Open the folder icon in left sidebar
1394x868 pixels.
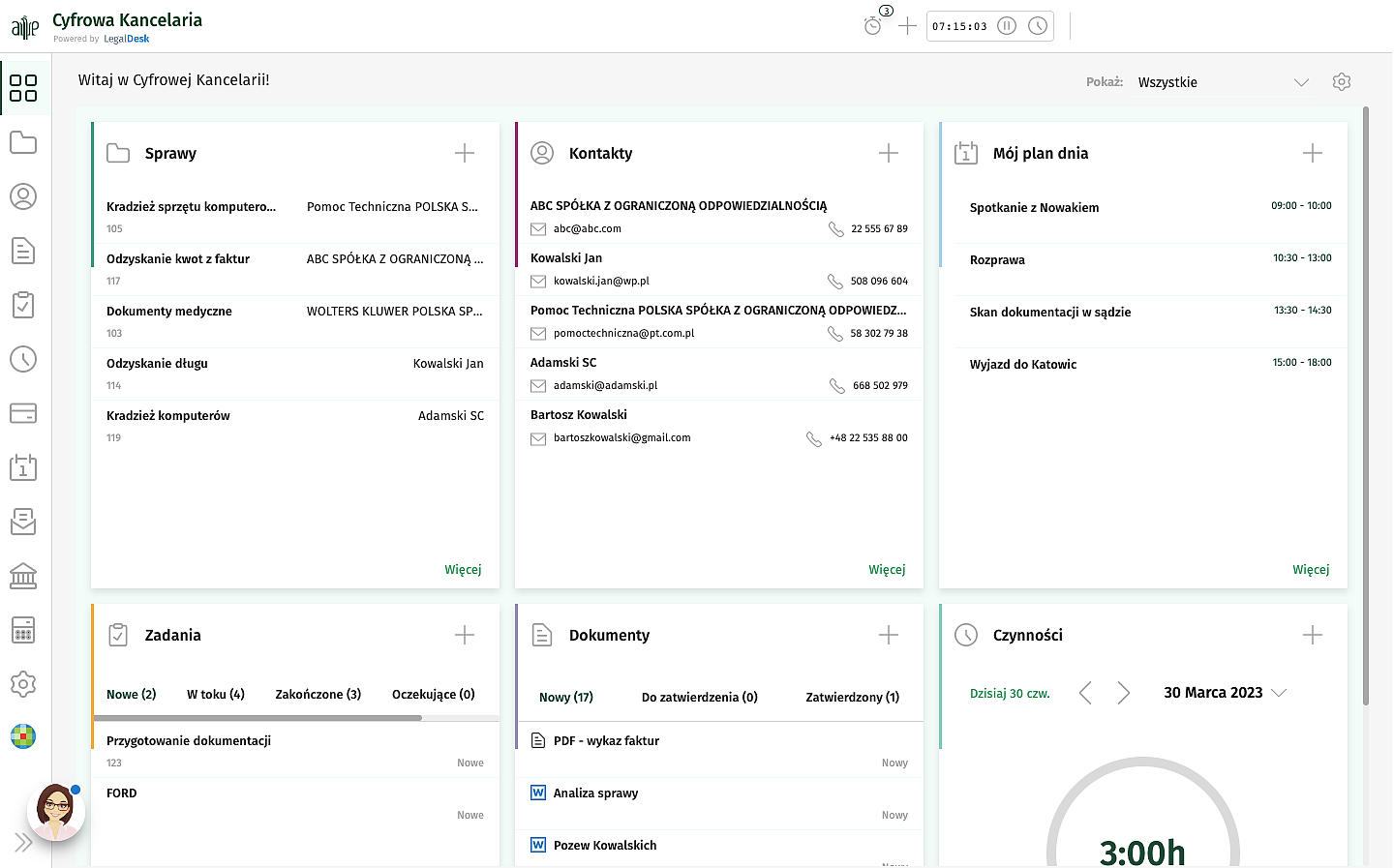pyautogui.click(x=23, y=143)
